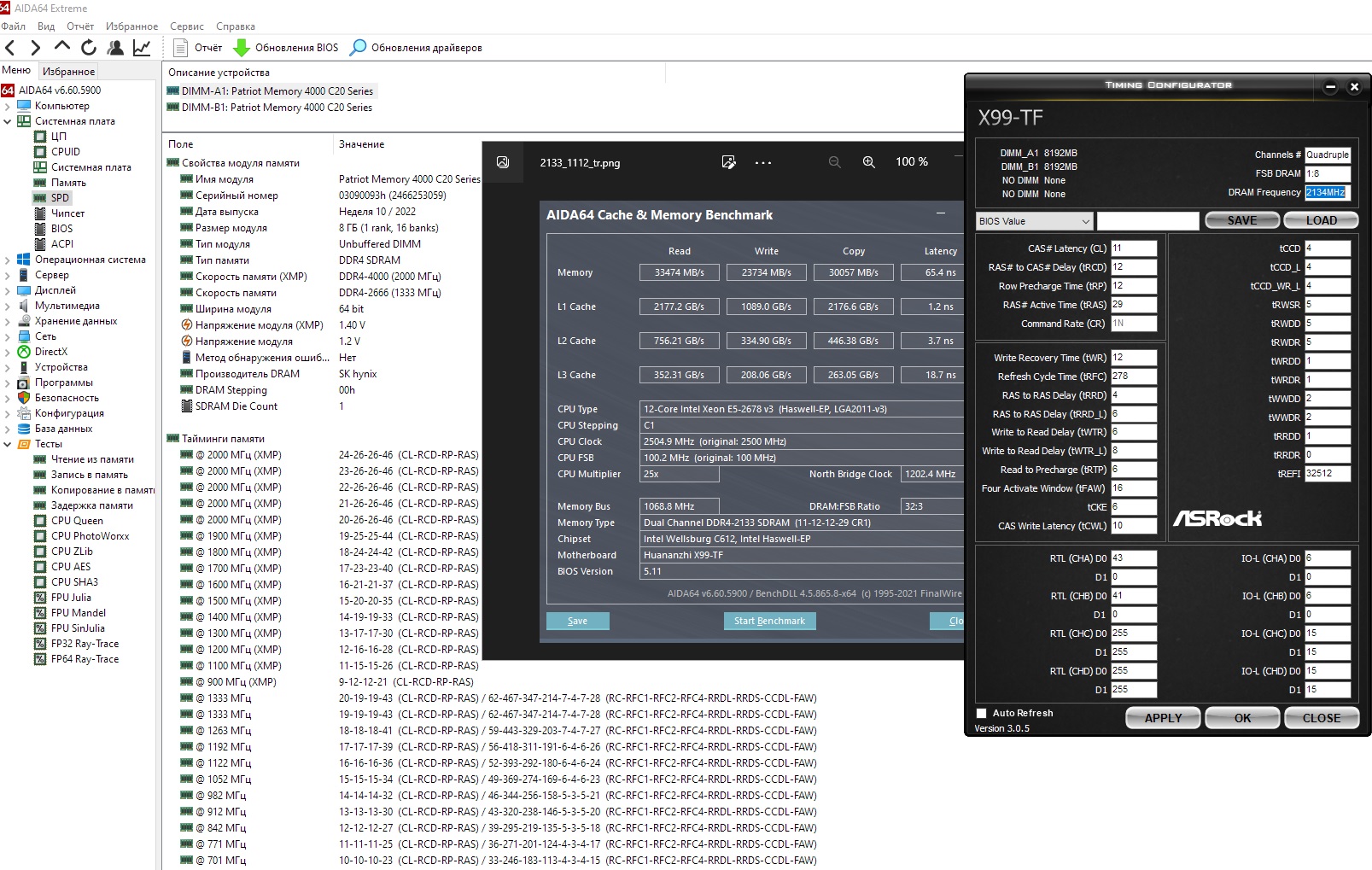Select the FPU Julia benchmark
Image resolution: width=1372 pixels, height=870 pixels.
coord(71,598)
